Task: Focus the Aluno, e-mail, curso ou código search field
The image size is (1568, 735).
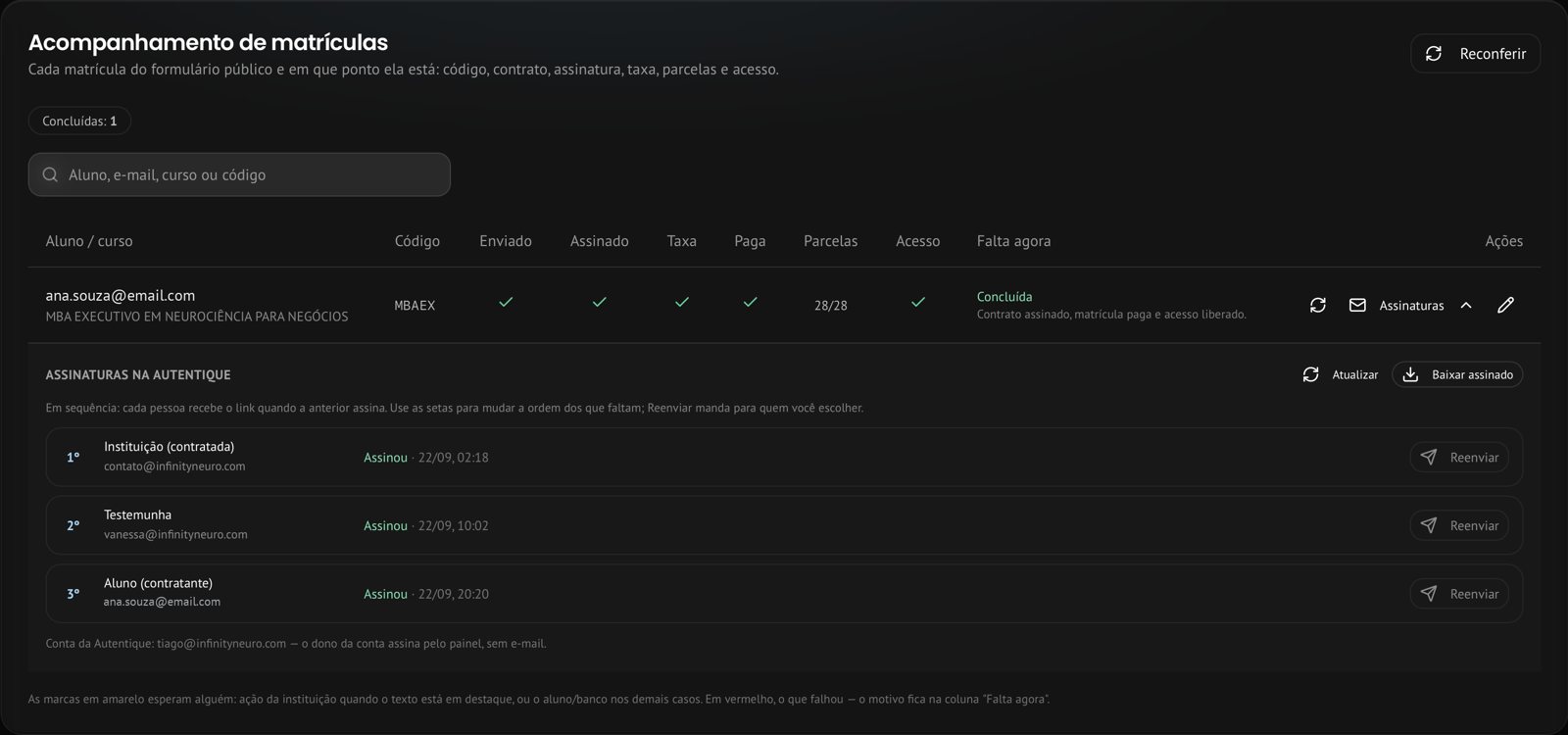Action: coord(239,174)
